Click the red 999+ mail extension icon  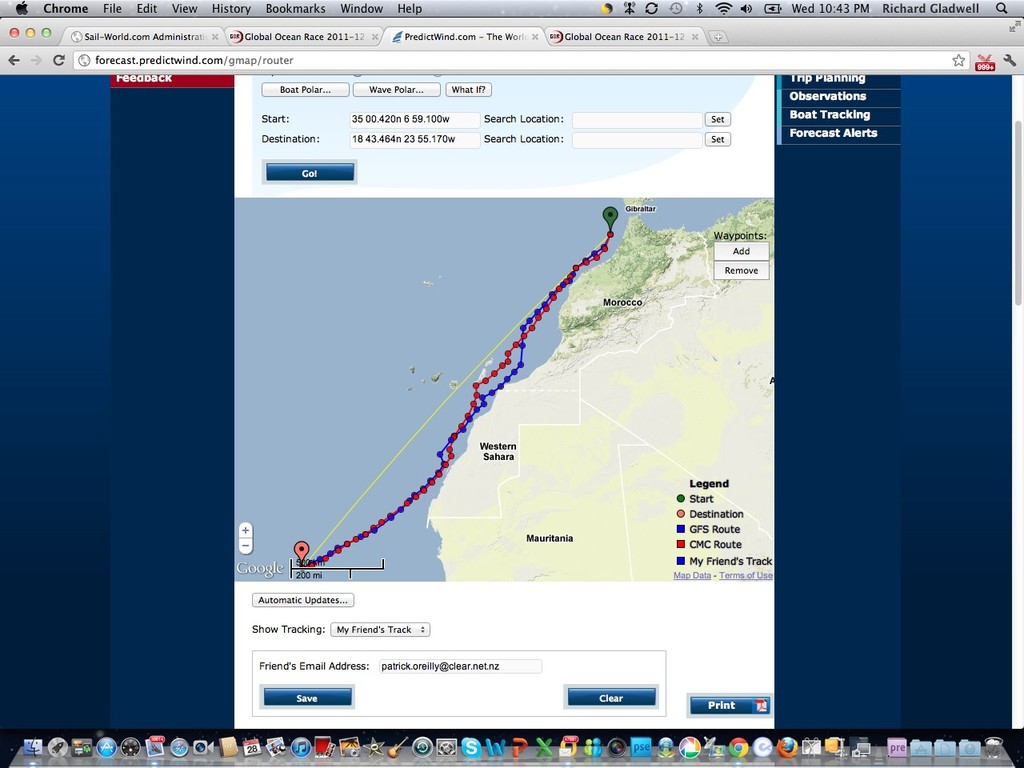point(985,62)
